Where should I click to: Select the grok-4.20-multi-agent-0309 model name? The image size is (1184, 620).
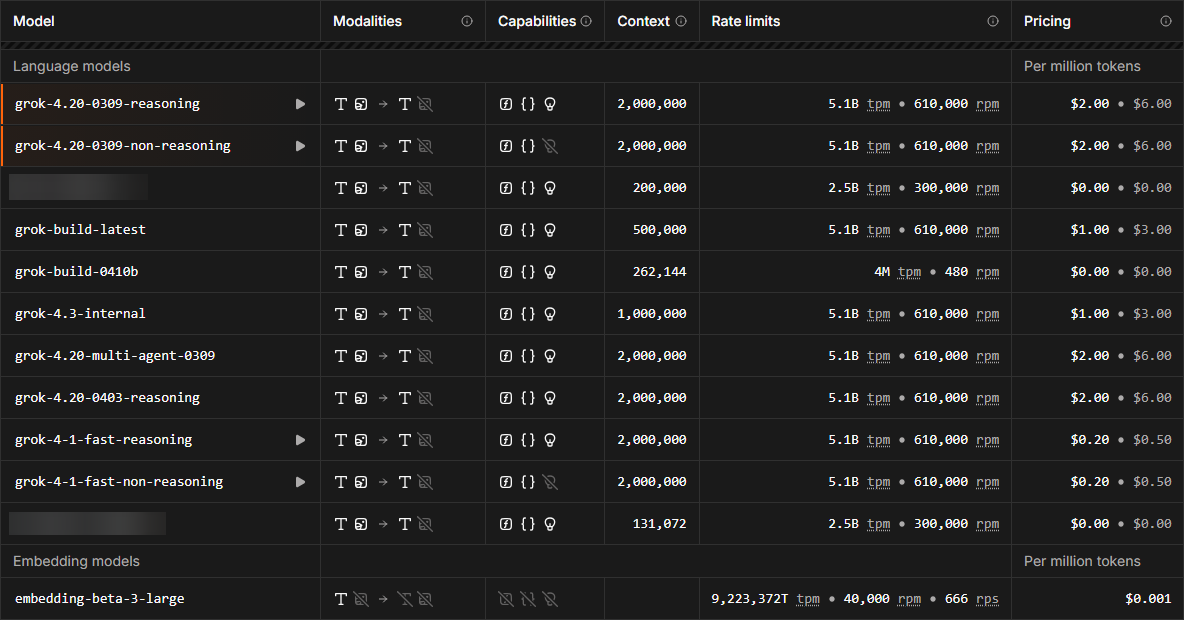click(115, 356)
